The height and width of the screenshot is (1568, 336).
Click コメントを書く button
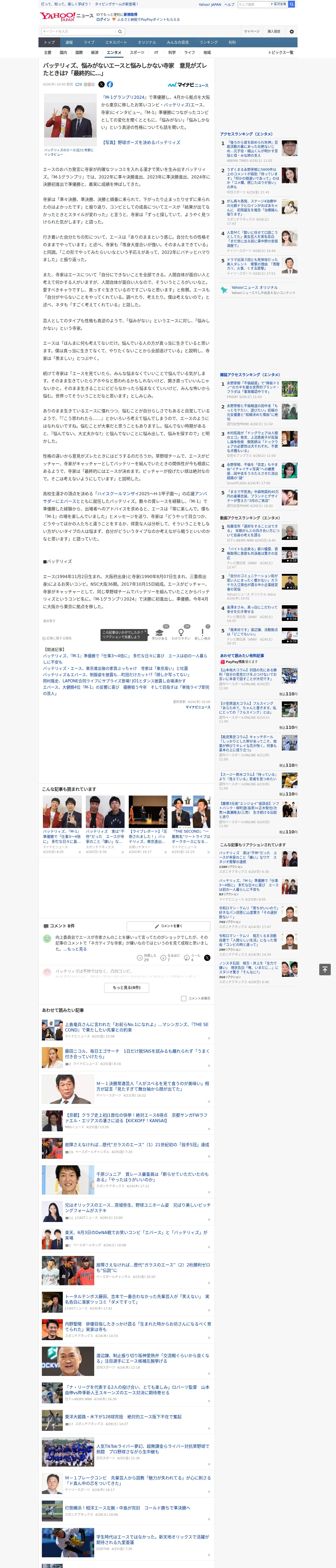coord(168,926)
